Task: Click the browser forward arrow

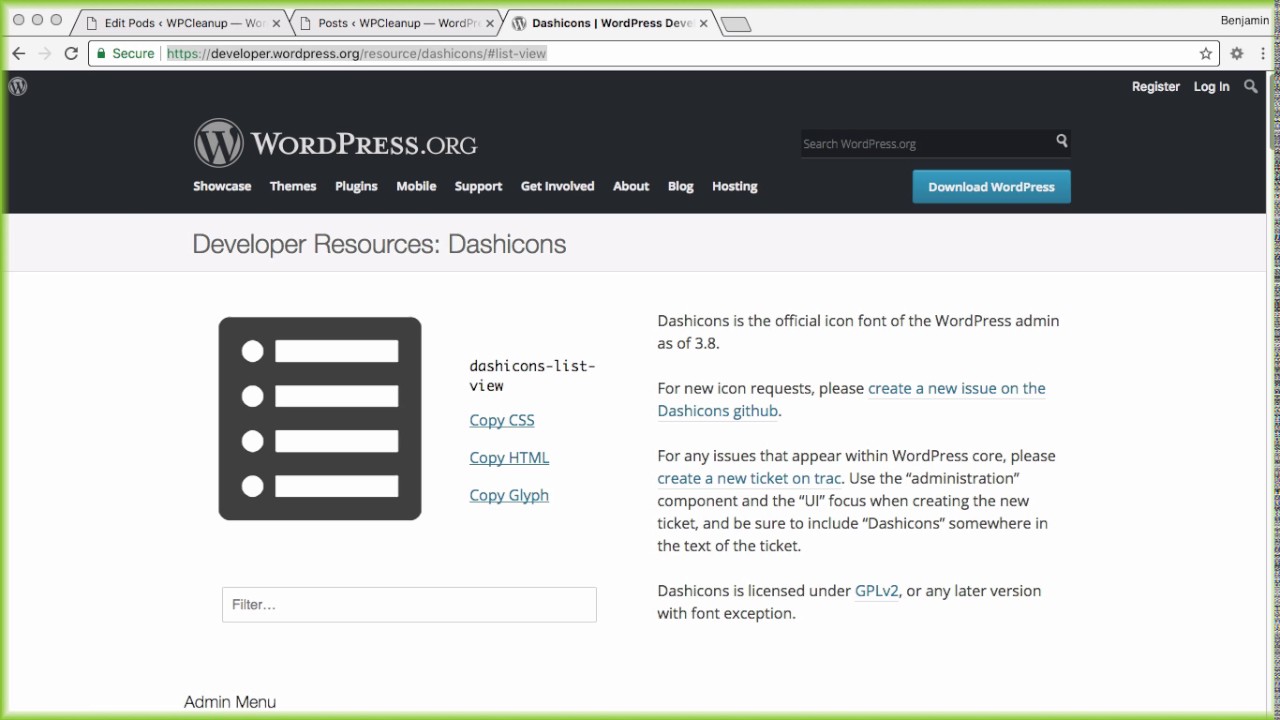Action: coord(44,54)
